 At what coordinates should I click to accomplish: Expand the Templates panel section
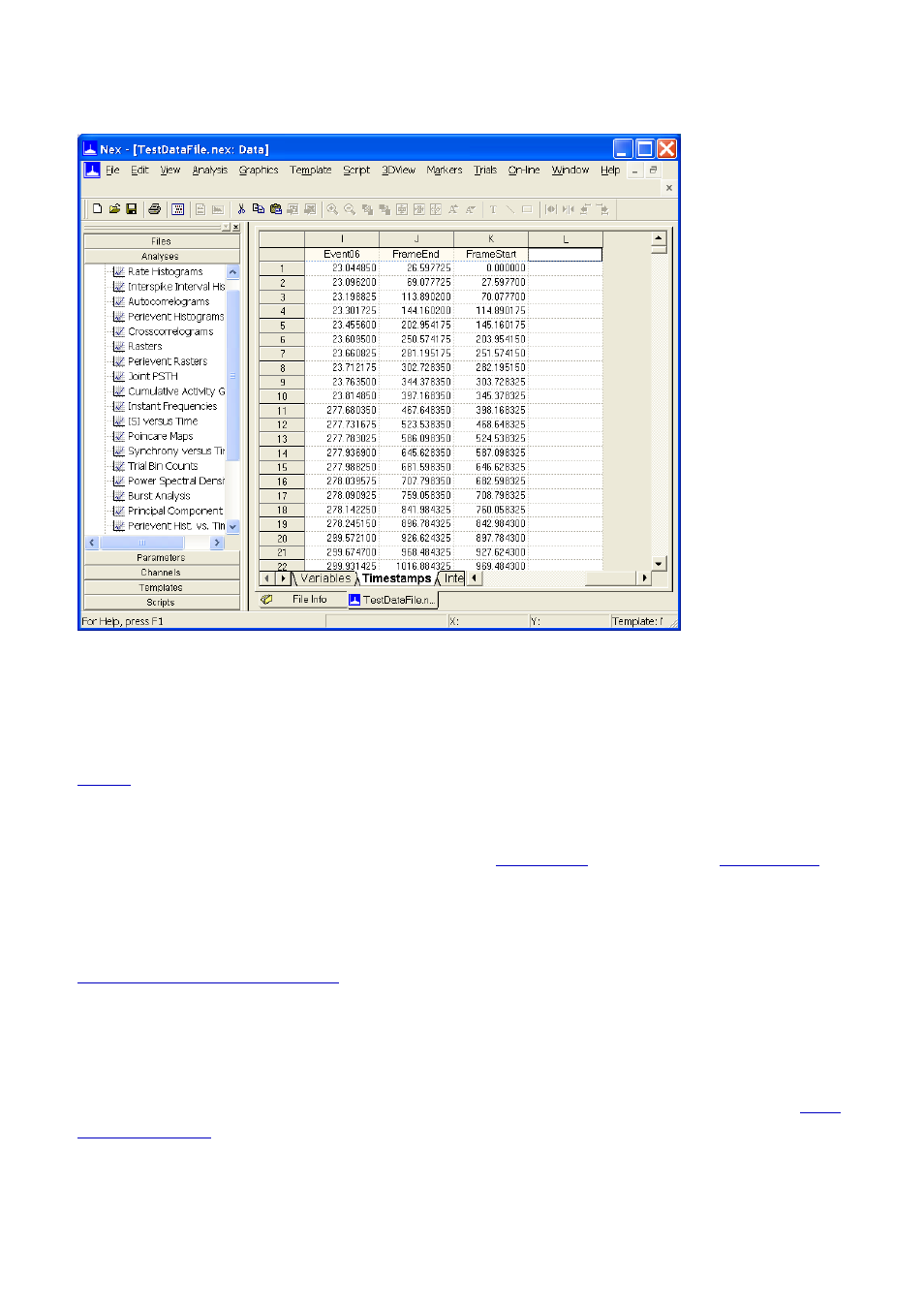tap(162, 587)
